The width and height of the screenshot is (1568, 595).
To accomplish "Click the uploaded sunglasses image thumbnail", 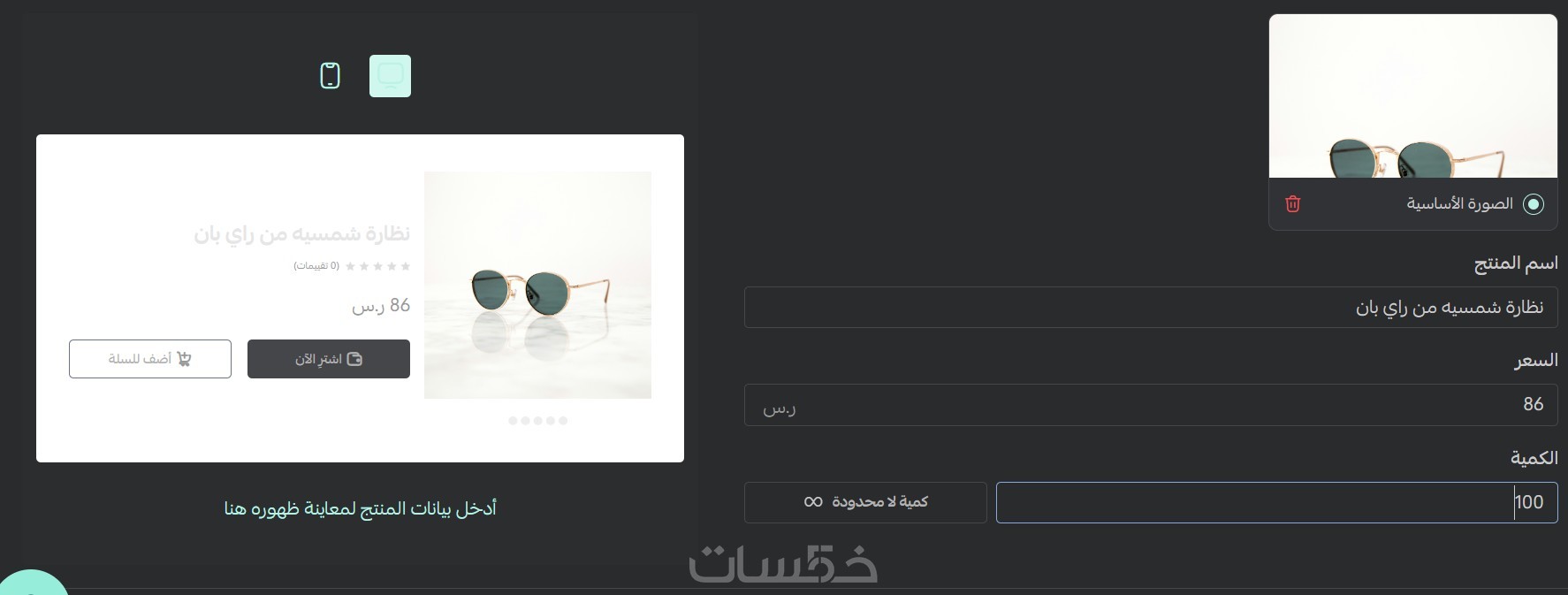I will pos(1412,95).
